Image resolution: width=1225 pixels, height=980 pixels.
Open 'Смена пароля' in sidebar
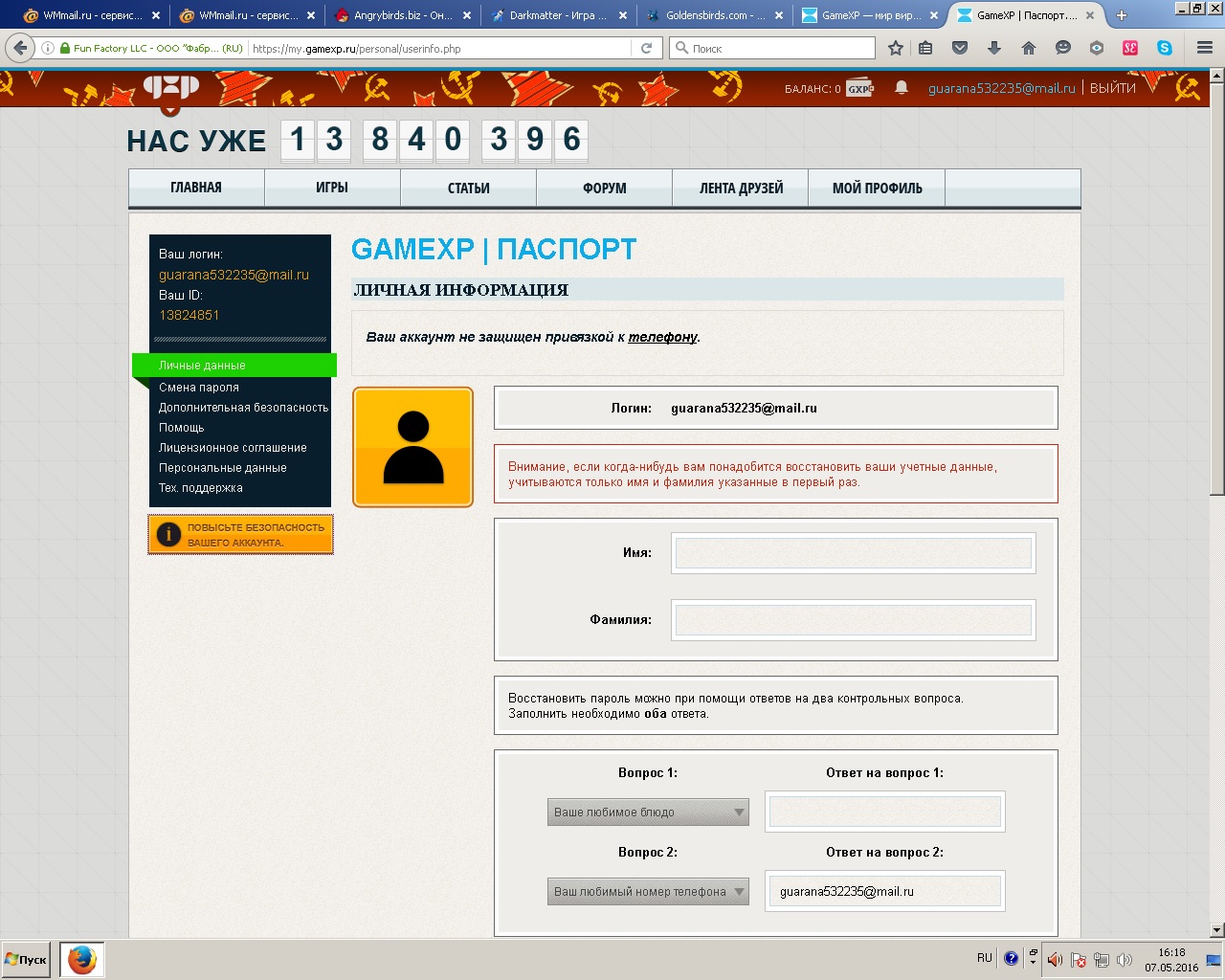click(x=199, y=387)
